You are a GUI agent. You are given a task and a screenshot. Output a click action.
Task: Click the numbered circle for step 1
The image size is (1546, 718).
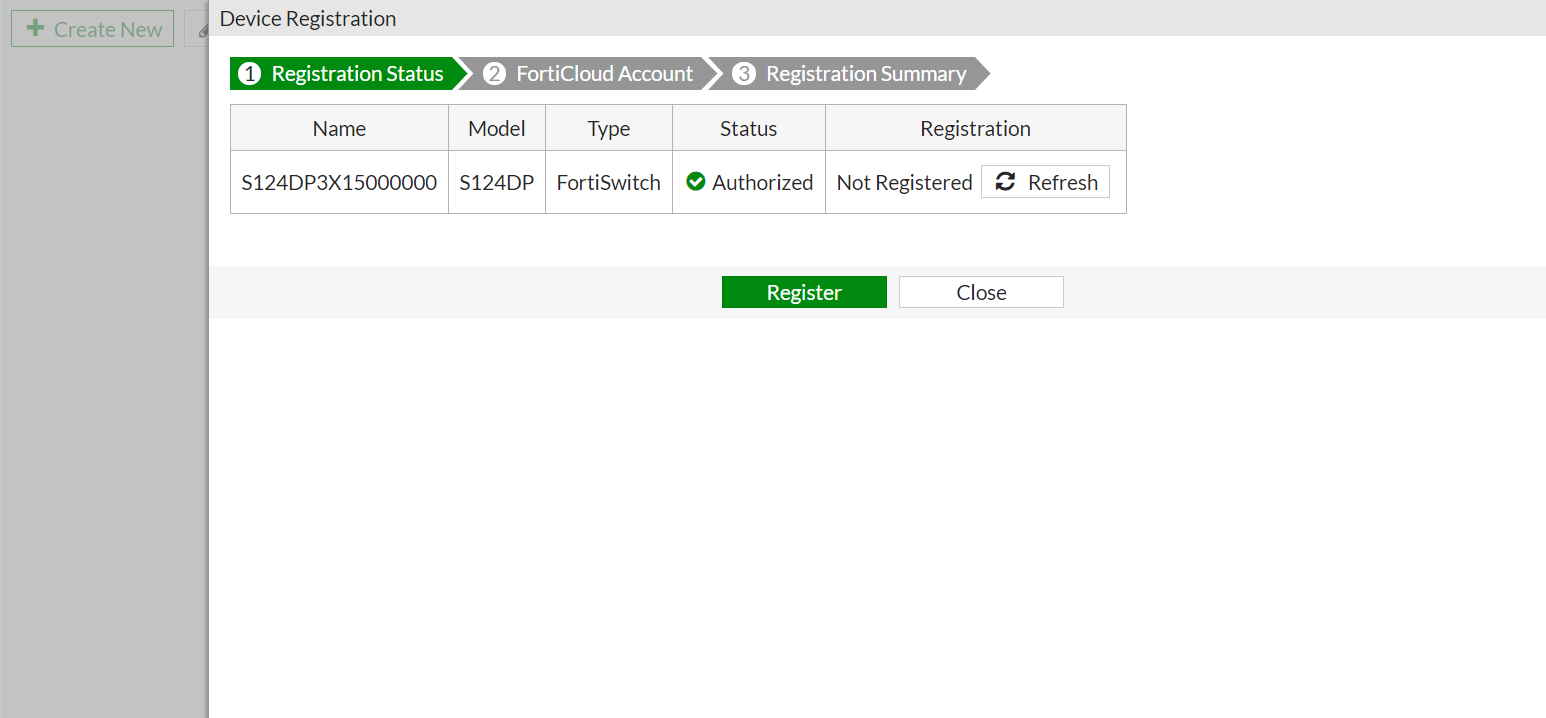click(x=249, y=73)
